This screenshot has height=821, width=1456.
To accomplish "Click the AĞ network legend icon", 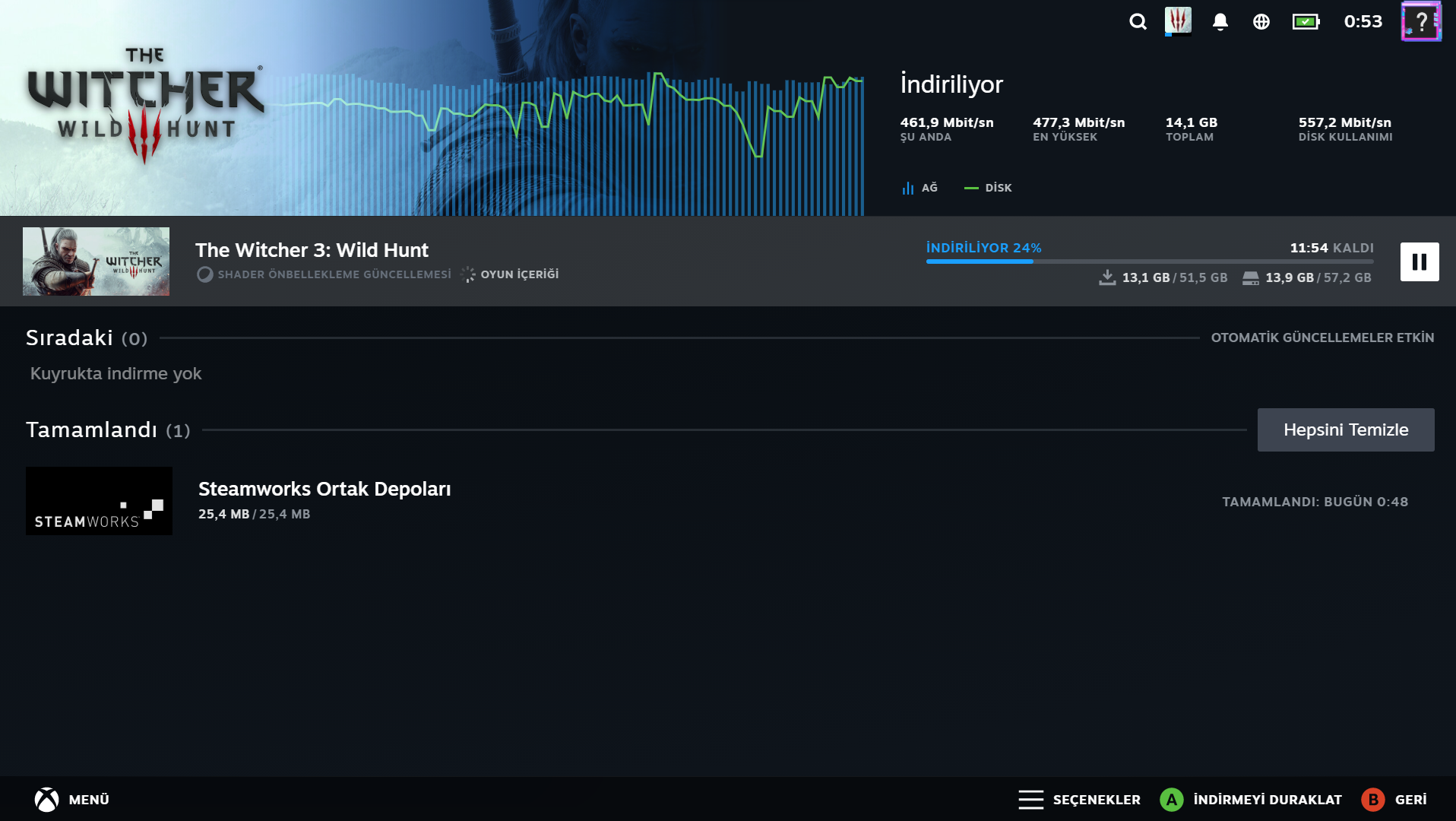I will 907,188.
